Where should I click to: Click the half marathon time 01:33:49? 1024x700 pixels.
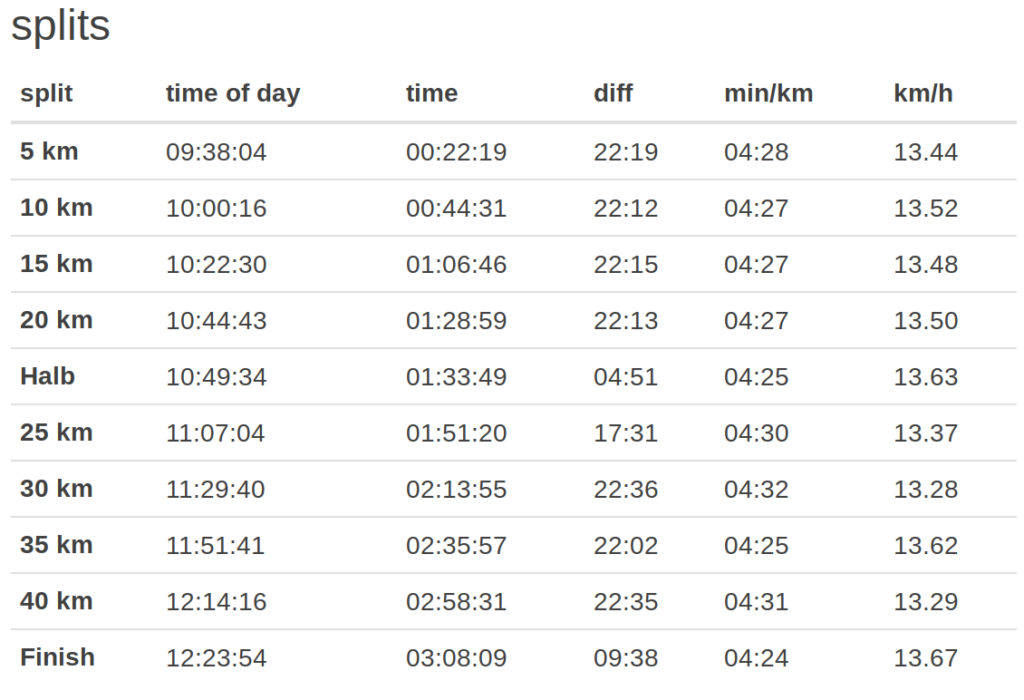coord(456,378)
